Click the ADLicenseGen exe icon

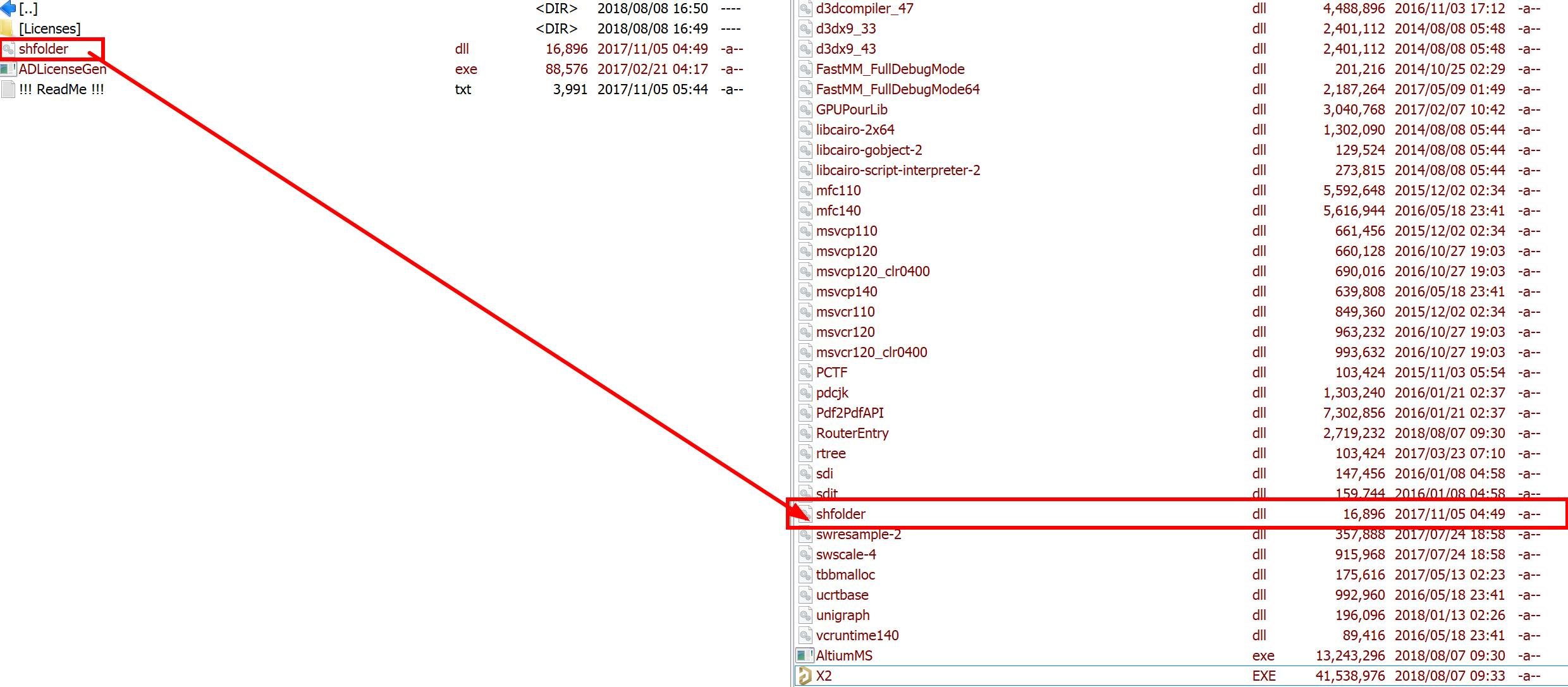click(x=8, y=70)
